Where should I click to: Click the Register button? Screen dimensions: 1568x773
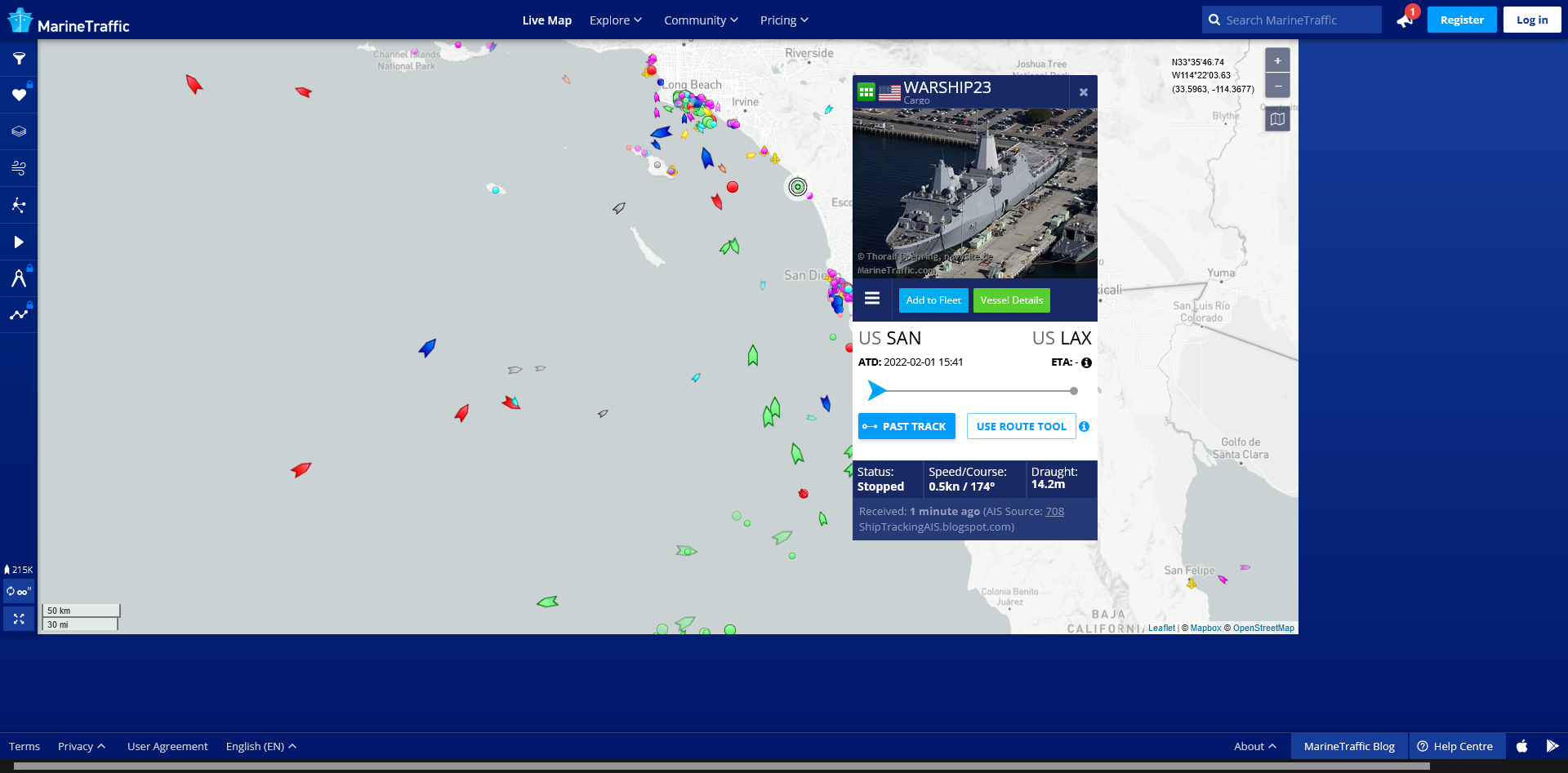[x=1462, y=20]
